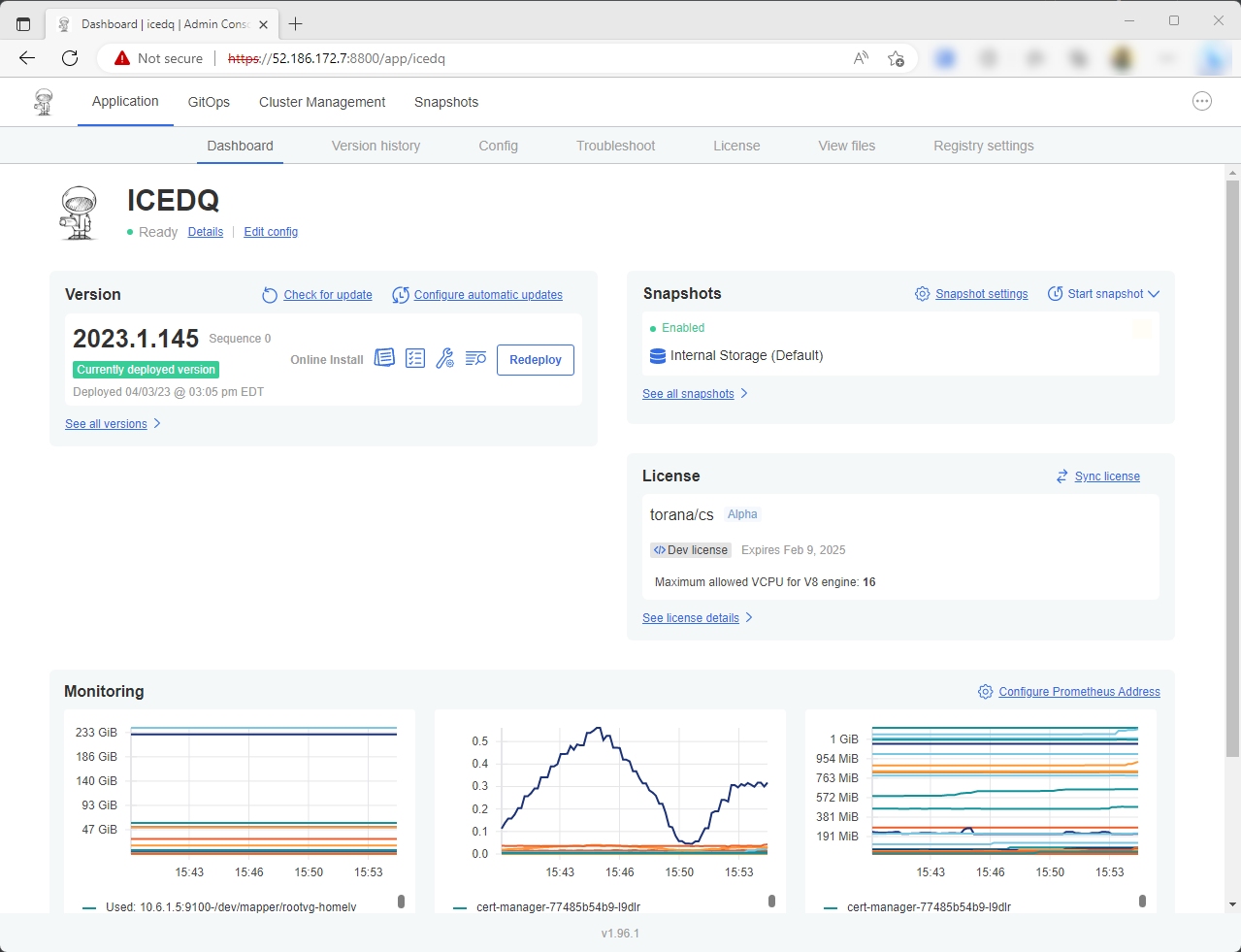Click the Expires Feb 9, 2025 text
The image size is (1241, 952).
[793, 550]
